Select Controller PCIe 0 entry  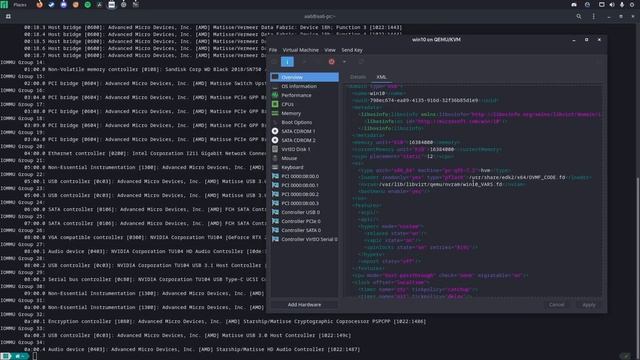304,221
